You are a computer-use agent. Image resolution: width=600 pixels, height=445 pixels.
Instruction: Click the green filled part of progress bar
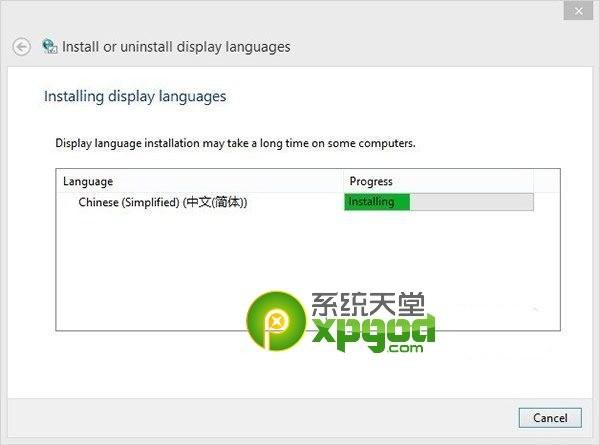tap(377, 202)
